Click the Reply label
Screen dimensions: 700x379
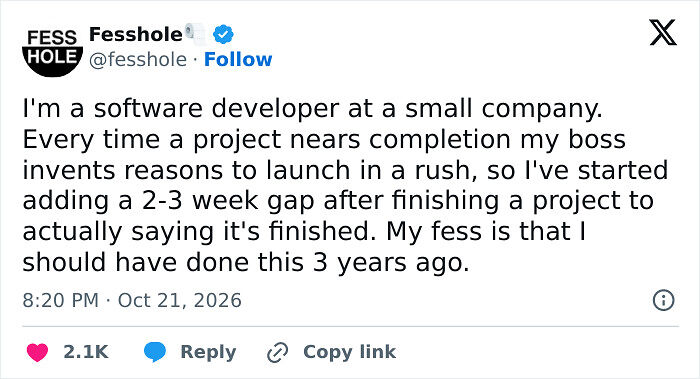coord(208,352)
